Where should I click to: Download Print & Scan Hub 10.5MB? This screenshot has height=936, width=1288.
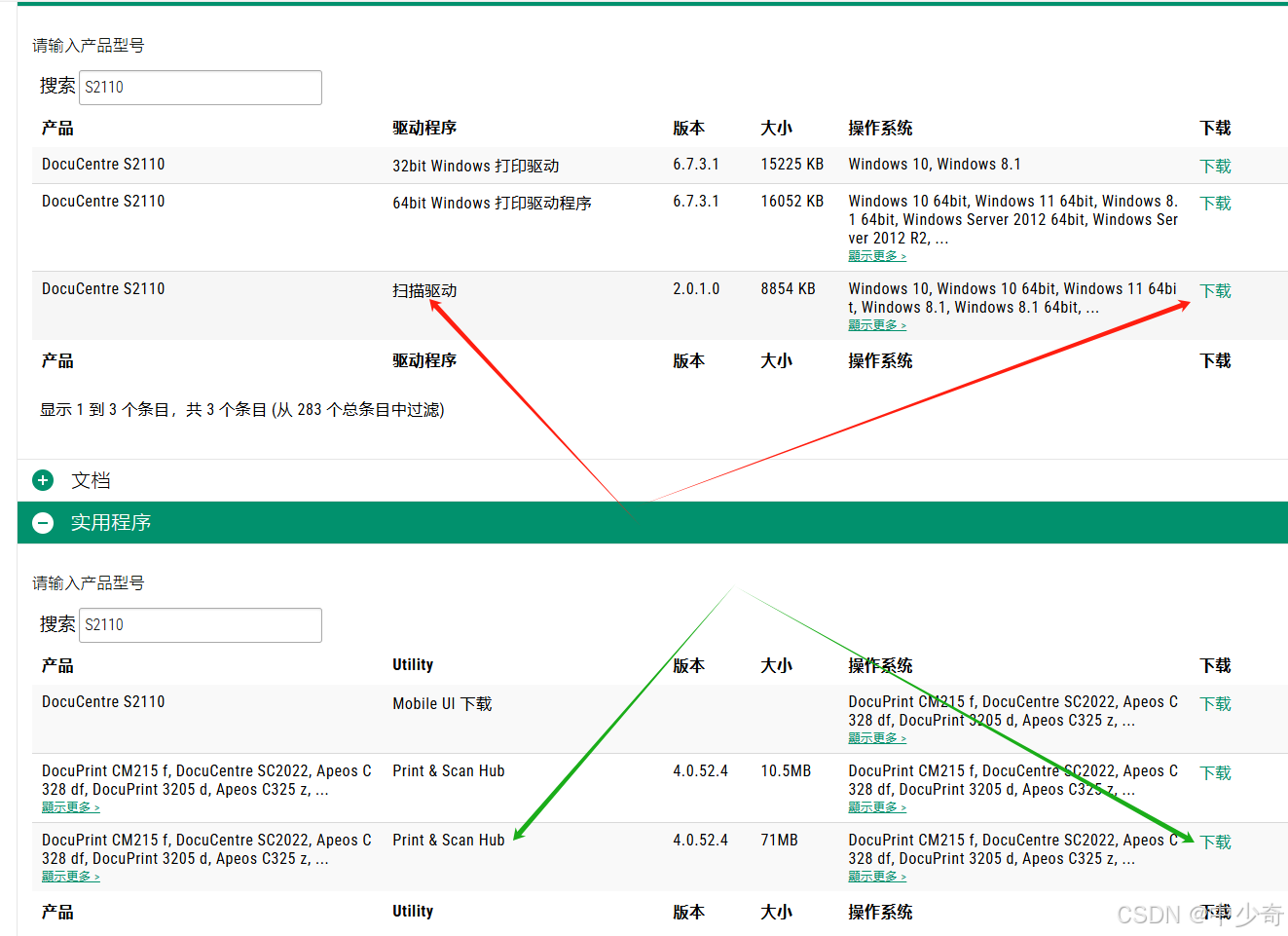(x=1215, y=773)
